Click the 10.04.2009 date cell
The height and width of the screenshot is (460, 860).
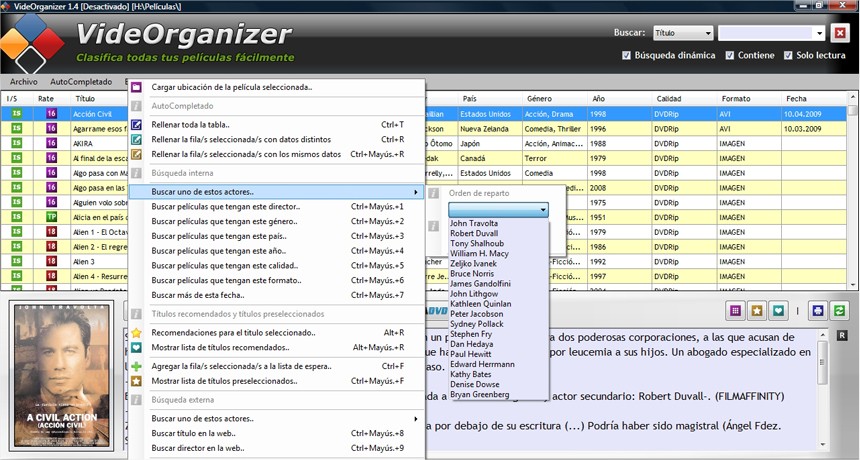(x=813, y=113)
